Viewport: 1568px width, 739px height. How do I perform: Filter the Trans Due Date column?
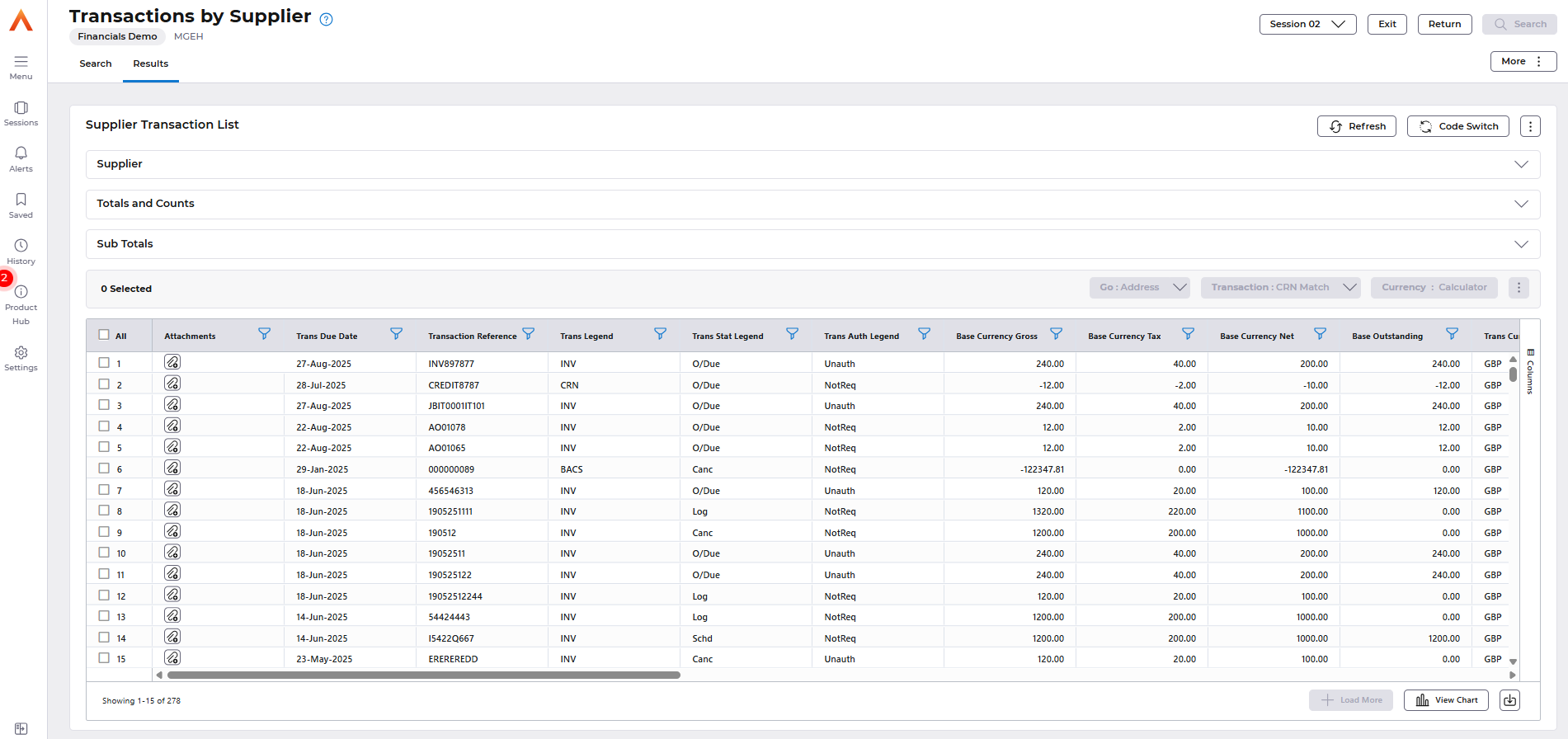(x=396, y=334)
